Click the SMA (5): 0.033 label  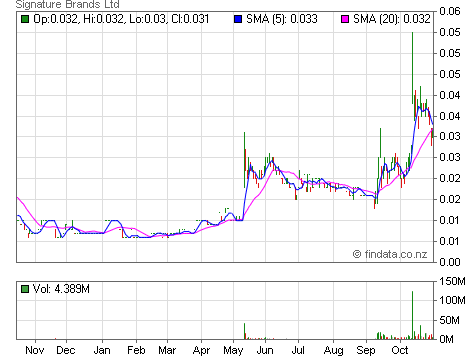(x=282, y=19)
